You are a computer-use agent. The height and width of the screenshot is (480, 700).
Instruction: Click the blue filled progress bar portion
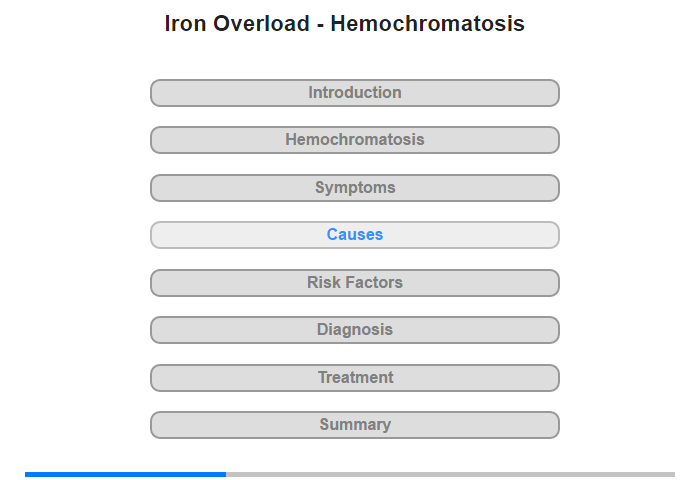click(125, 474)
